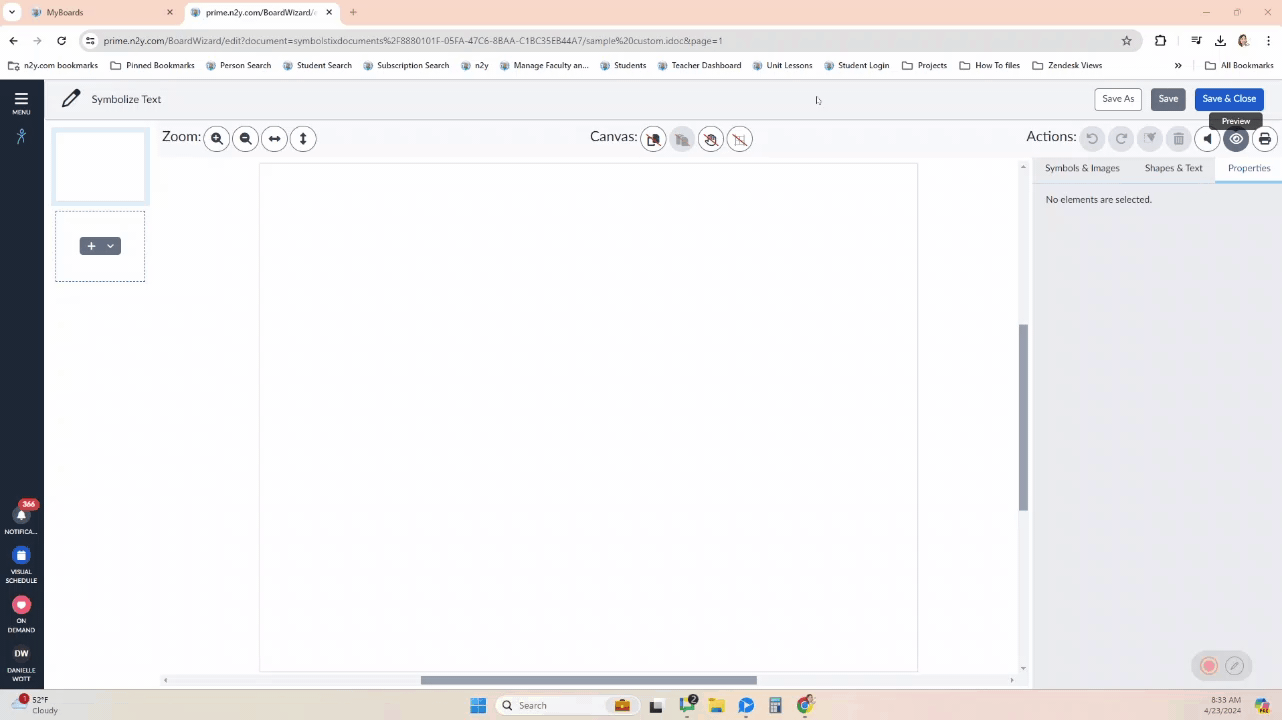
Task: Zoom in on the canvas
Action: [217, 139]
